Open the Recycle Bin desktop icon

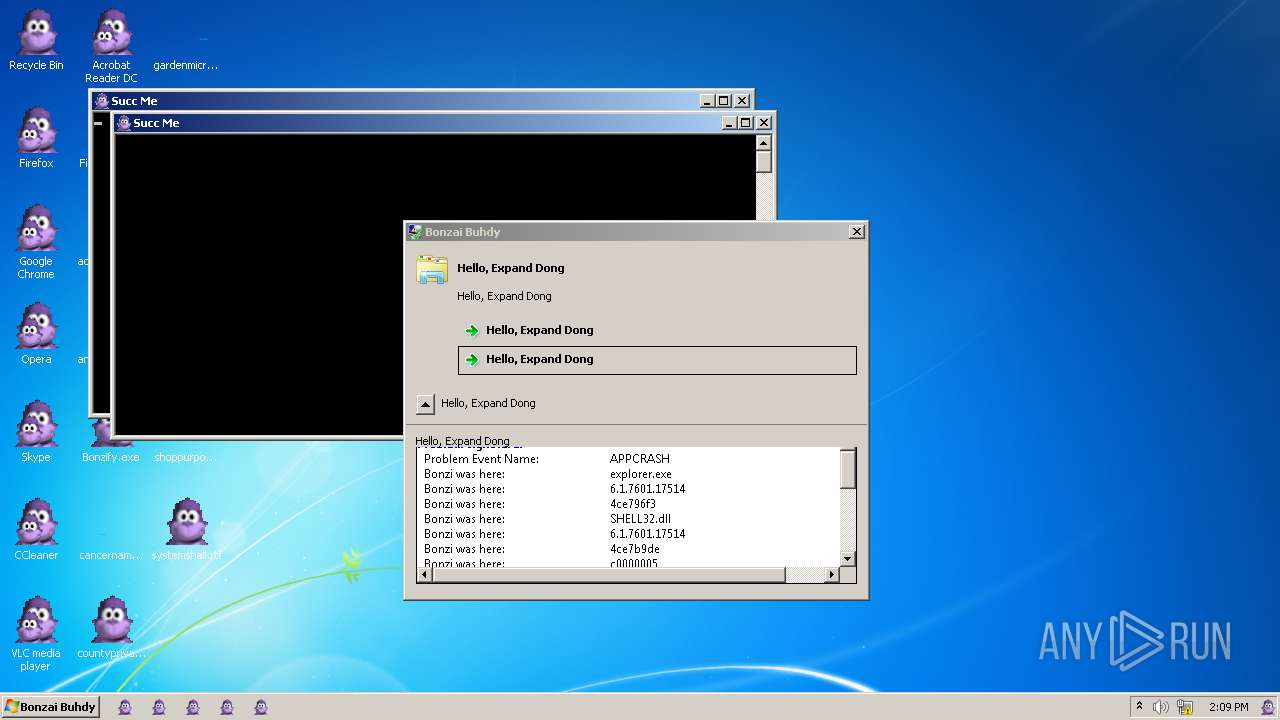(x=36, y=41)
